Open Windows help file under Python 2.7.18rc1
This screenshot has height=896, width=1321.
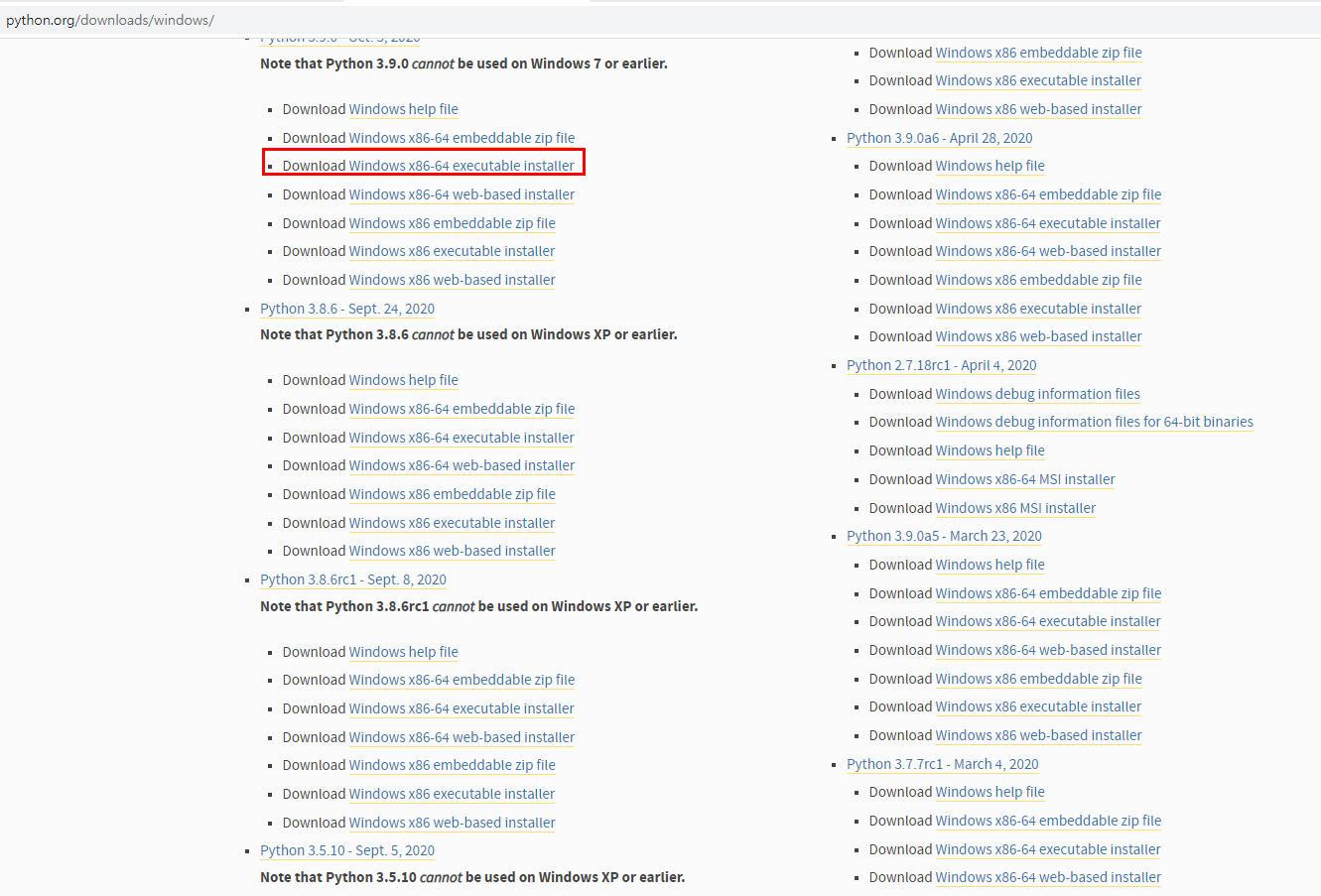point(991,450)
